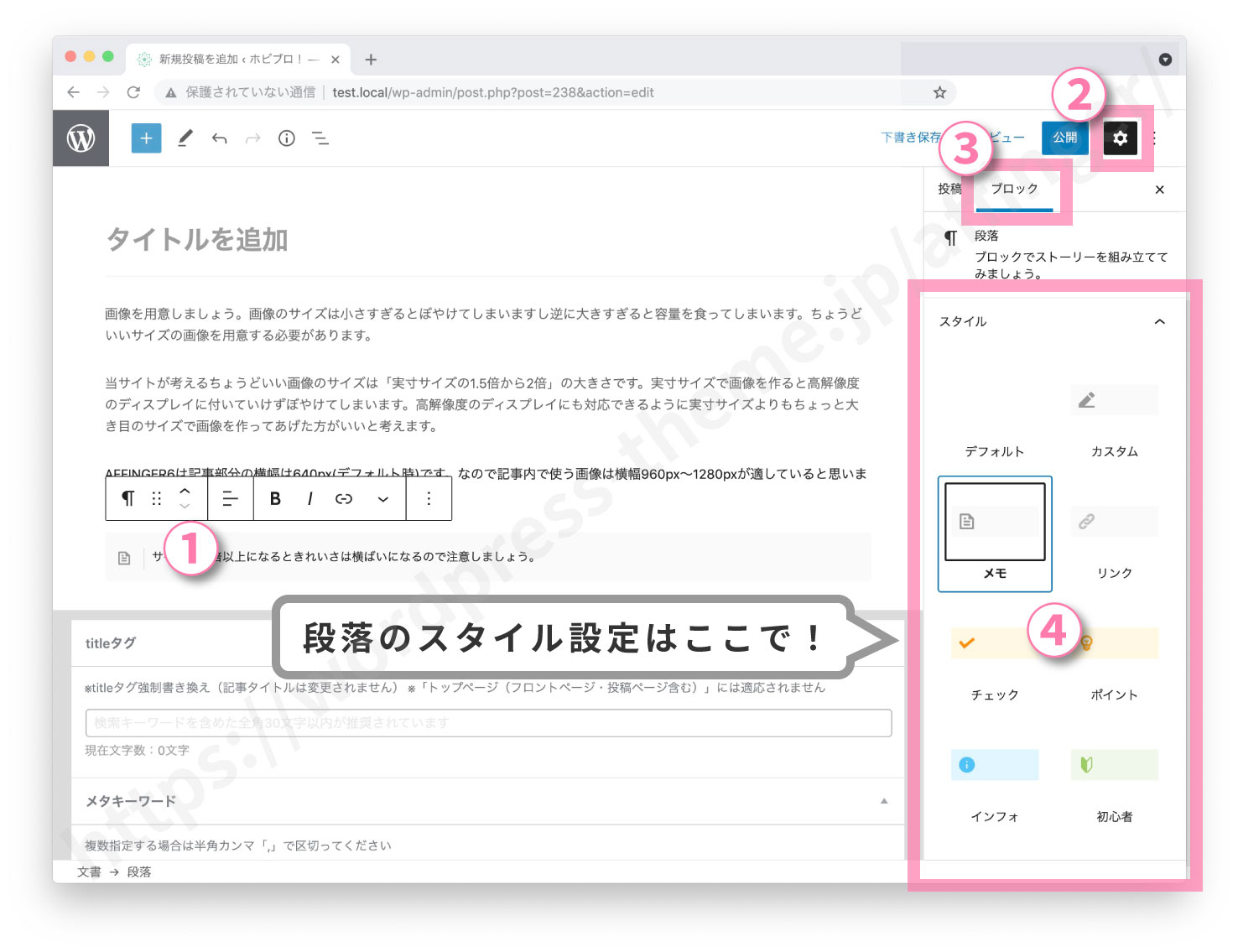
Task: Undo the last change
Action: point(220,138)
